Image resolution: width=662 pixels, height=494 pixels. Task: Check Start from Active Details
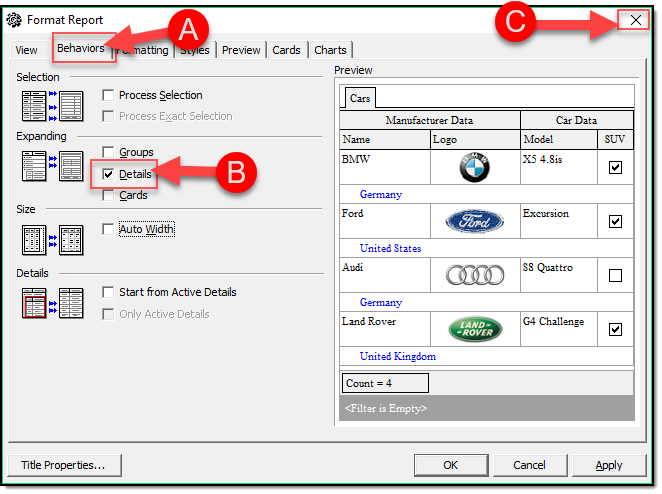pos(108,293)
